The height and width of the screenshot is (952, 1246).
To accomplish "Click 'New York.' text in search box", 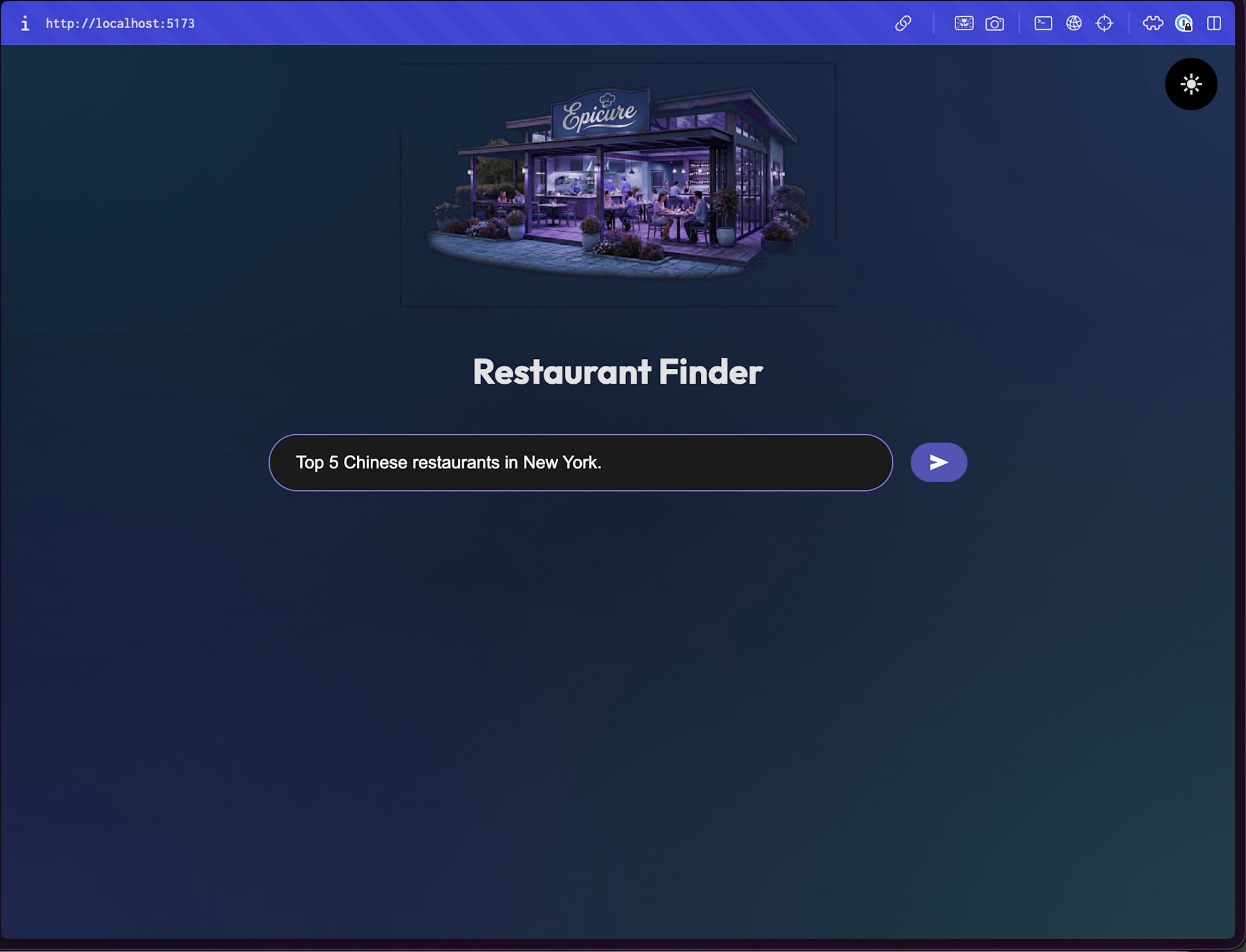I will (x=561, y=462).
